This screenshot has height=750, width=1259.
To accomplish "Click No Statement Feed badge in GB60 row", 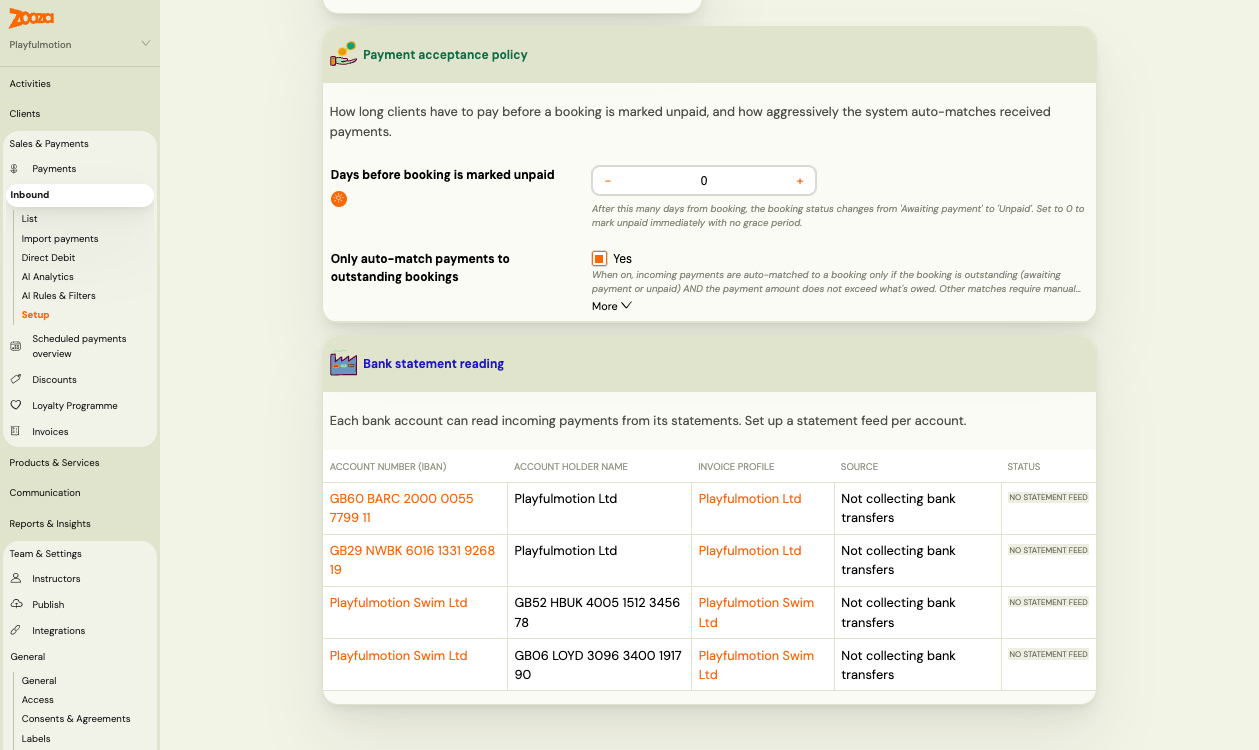I will (1048, 497).
